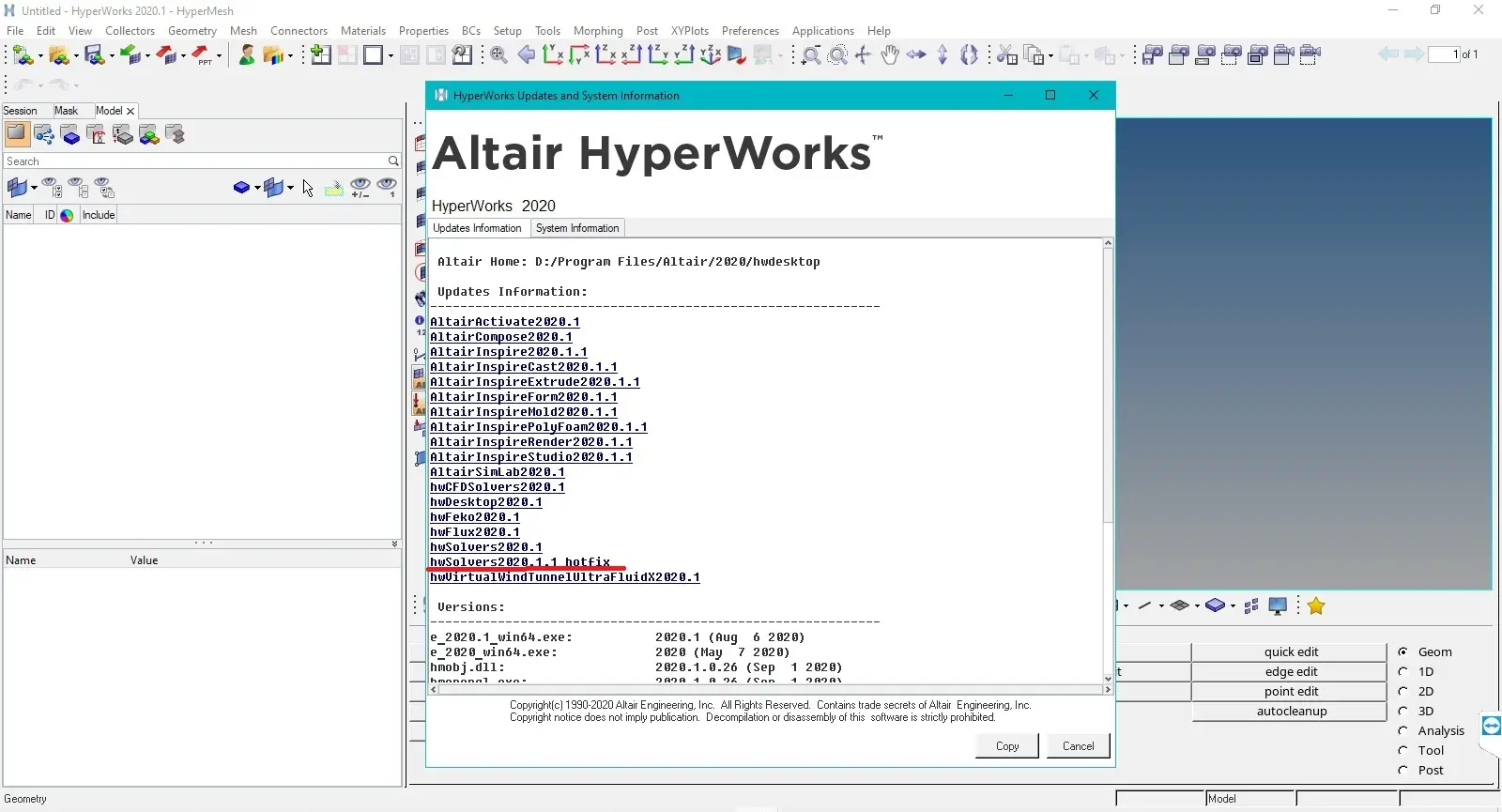Image resolution: width=1502 pixels, height=812 pixels.
Task: Click the monitor display icon near star
Action: pos(1278,606)
